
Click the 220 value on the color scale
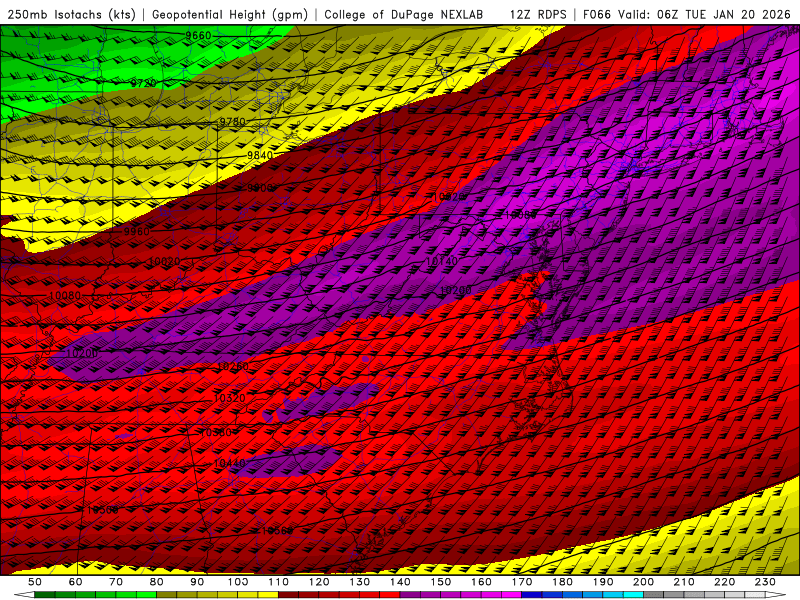point(724,582)
